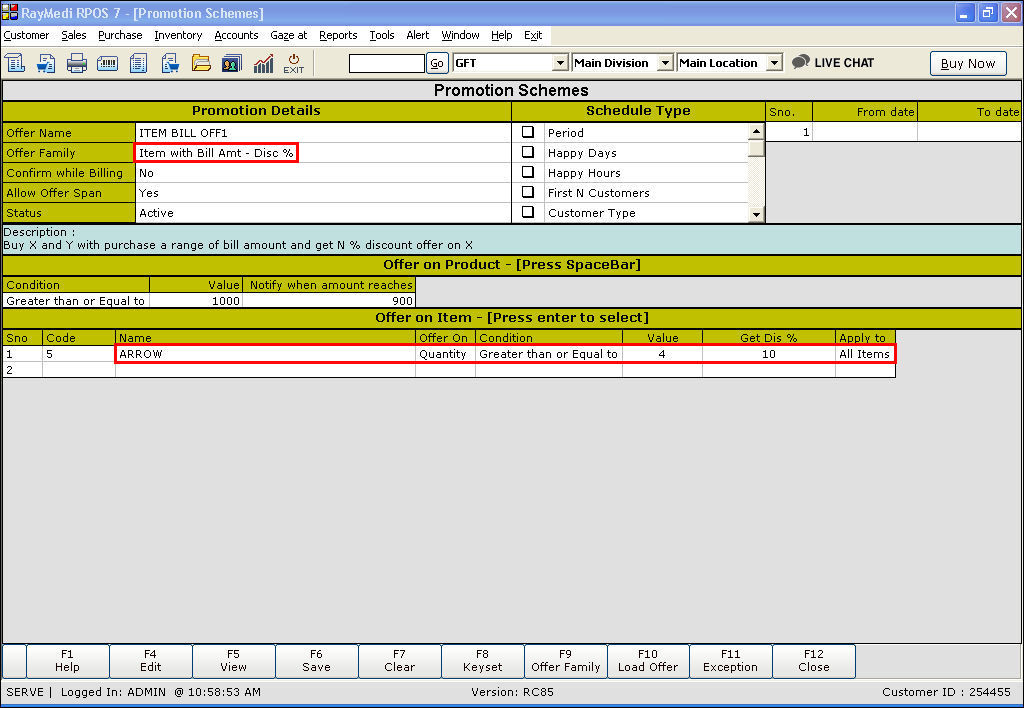
Task: Check the Period schedule type checkbox
Action: pyautogui.click(x=528, y=132)
